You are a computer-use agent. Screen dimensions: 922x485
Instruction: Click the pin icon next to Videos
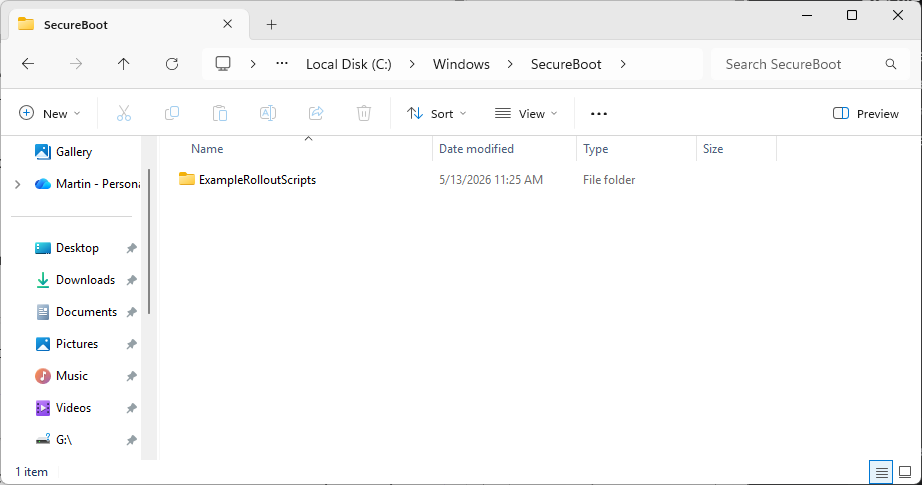tap(132, 408)
